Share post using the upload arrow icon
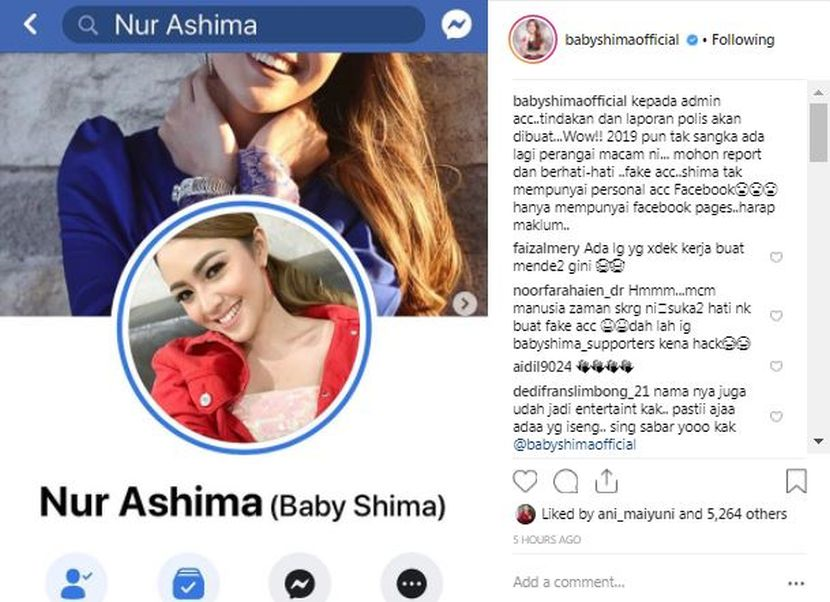Screen dimensions: 830x602 pyautogui.click(x=607, y=481)
